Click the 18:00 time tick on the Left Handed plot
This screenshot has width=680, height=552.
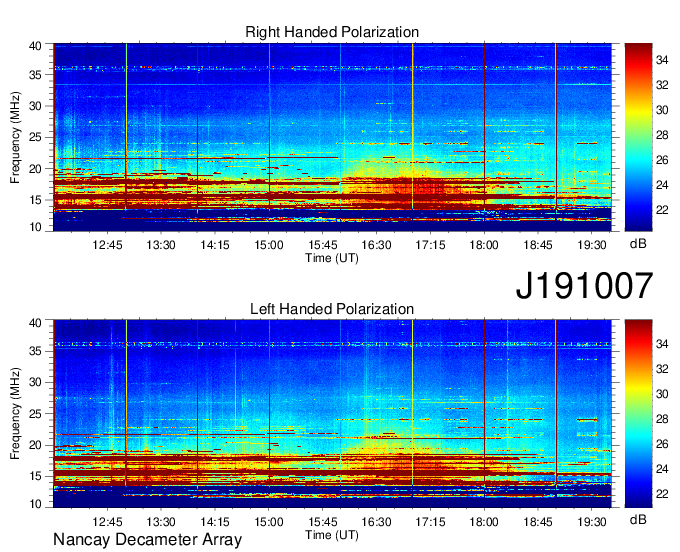point(484,521)
